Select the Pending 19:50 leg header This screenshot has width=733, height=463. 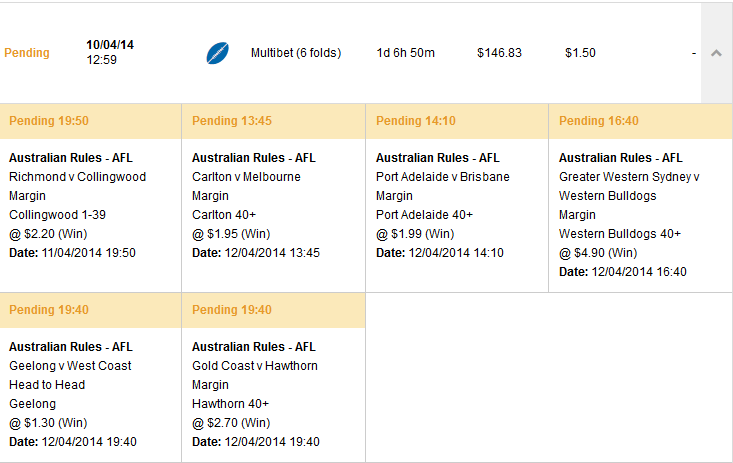91,121
